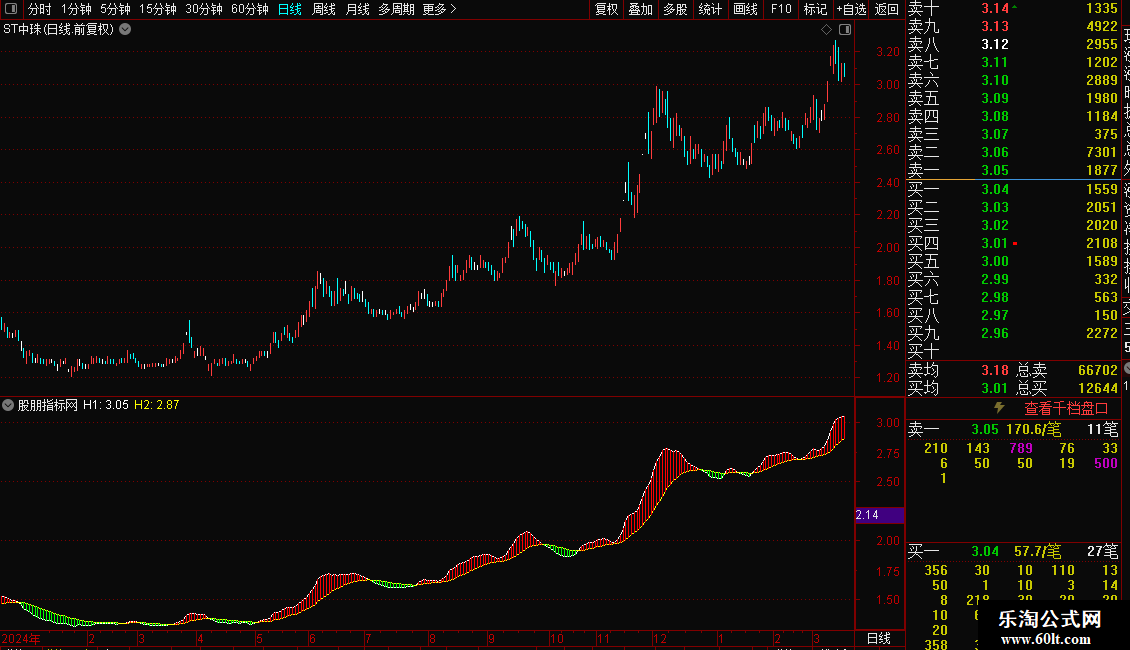Click the 12 month label on time axis
The image size is (1130, 650).
click(x=659, y=638)
